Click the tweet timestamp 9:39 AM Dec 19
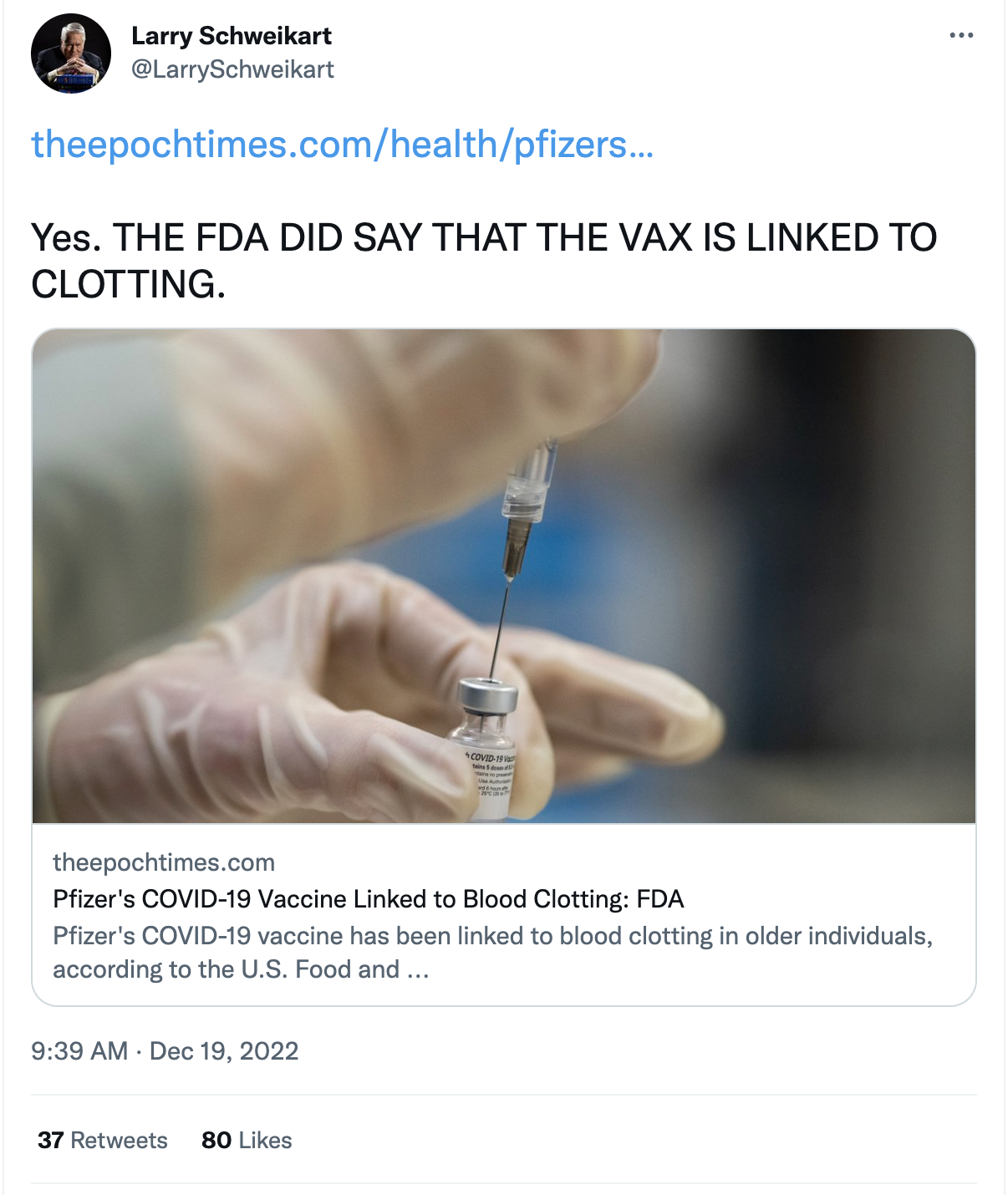Image resolution: width=1008 pixels, height=1195 pixels. [x=165, y=1052]
